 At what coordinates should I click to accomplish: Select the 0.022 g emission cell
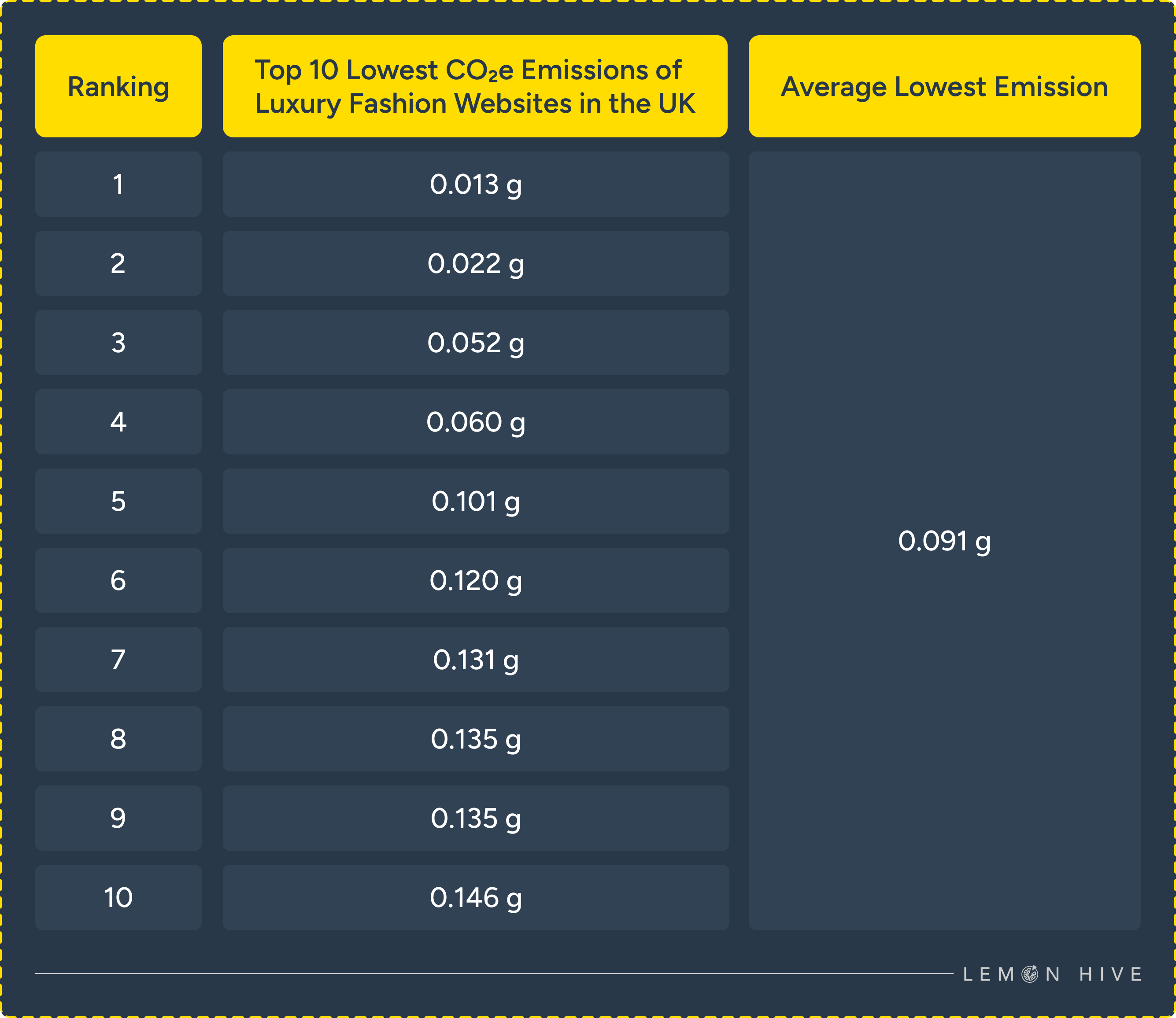476,263
